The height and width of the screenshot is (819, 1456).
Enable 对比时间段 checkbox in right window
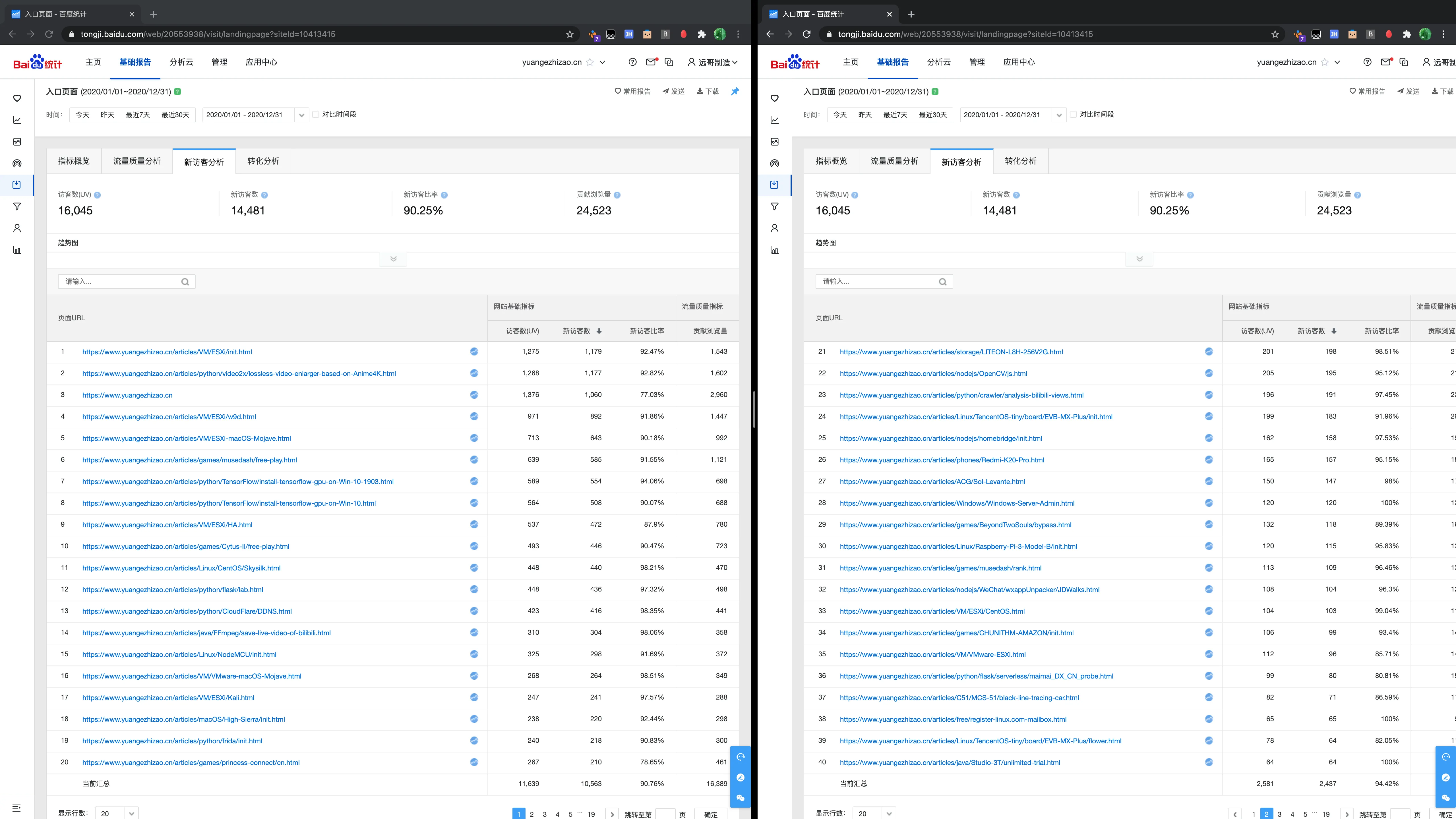1073,115
